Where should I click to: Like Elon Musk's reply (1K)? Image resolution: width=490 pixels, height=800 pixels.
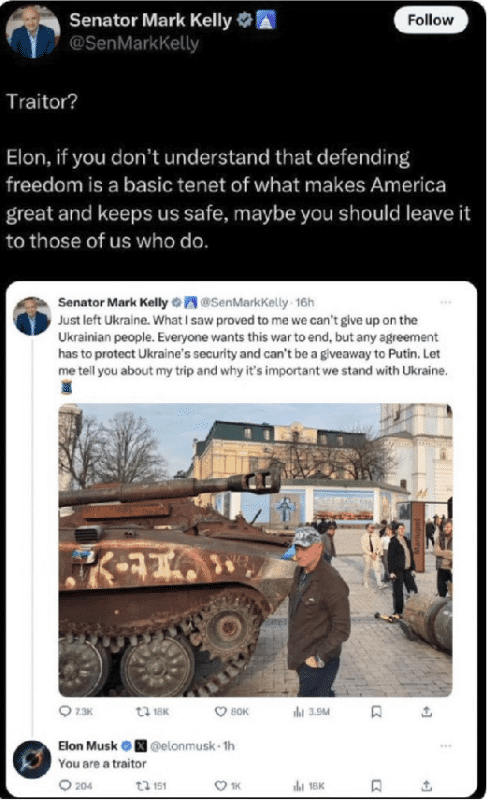tap(227, 786)
